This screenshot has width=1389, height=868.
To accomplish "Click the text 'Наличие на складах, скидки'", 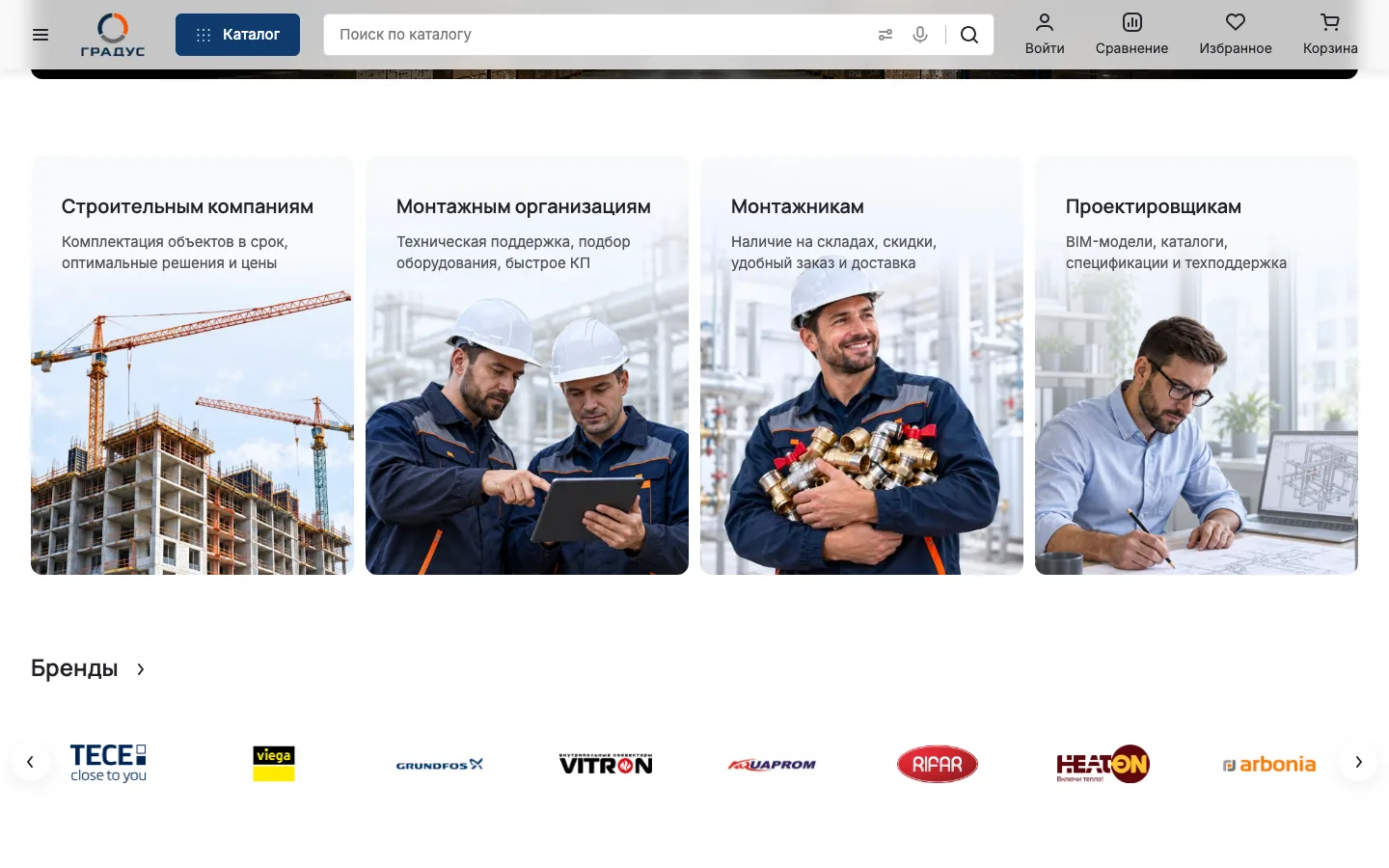I will click(833, 242).
